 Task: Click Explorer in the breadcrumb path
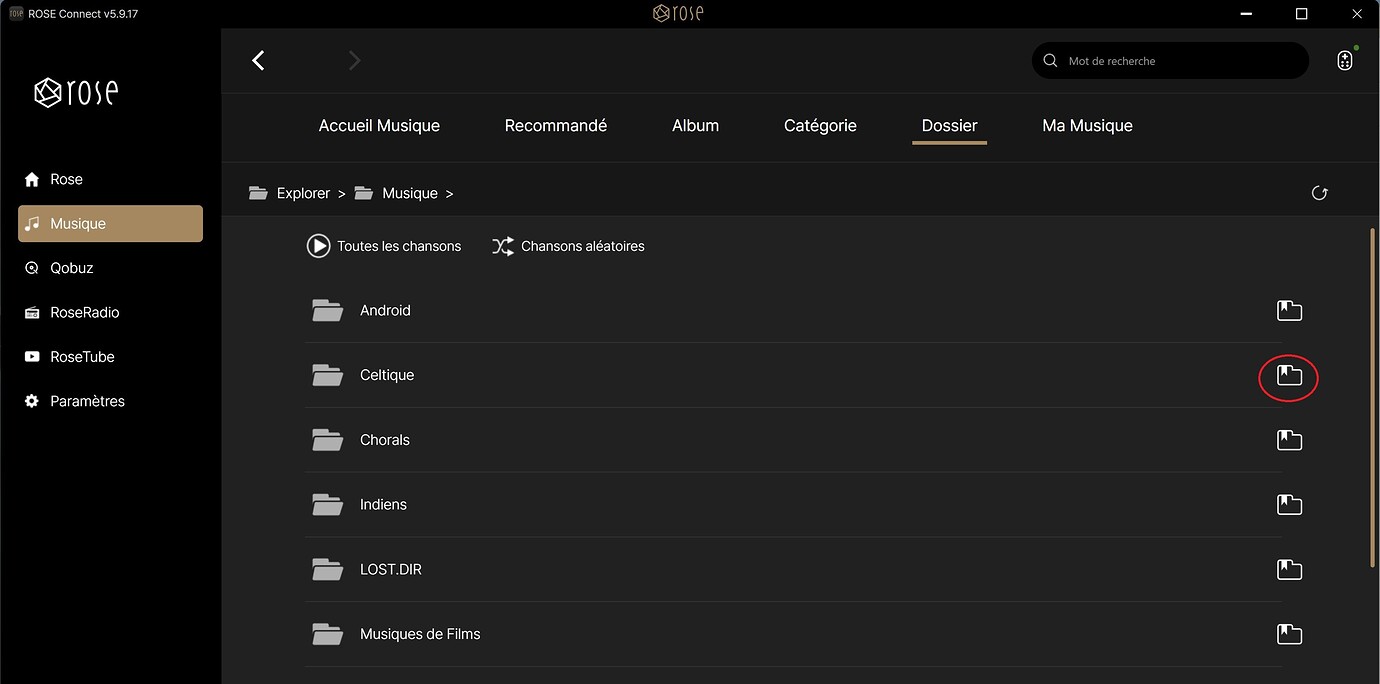tap(302, 193)
